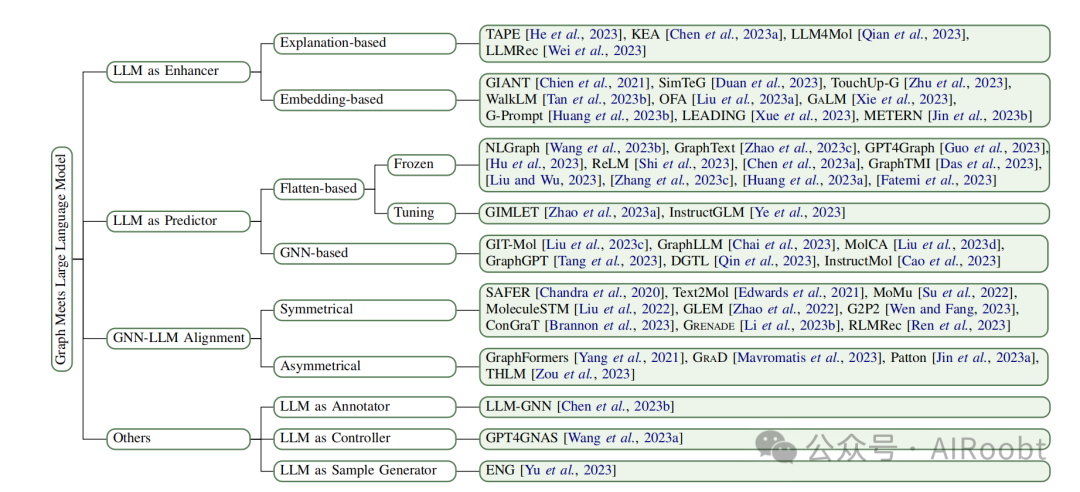Click the Jin et al., 2023b citation for METERN
The width and height of the screenshot is (1080, 492).
click(x=980, y=116)
